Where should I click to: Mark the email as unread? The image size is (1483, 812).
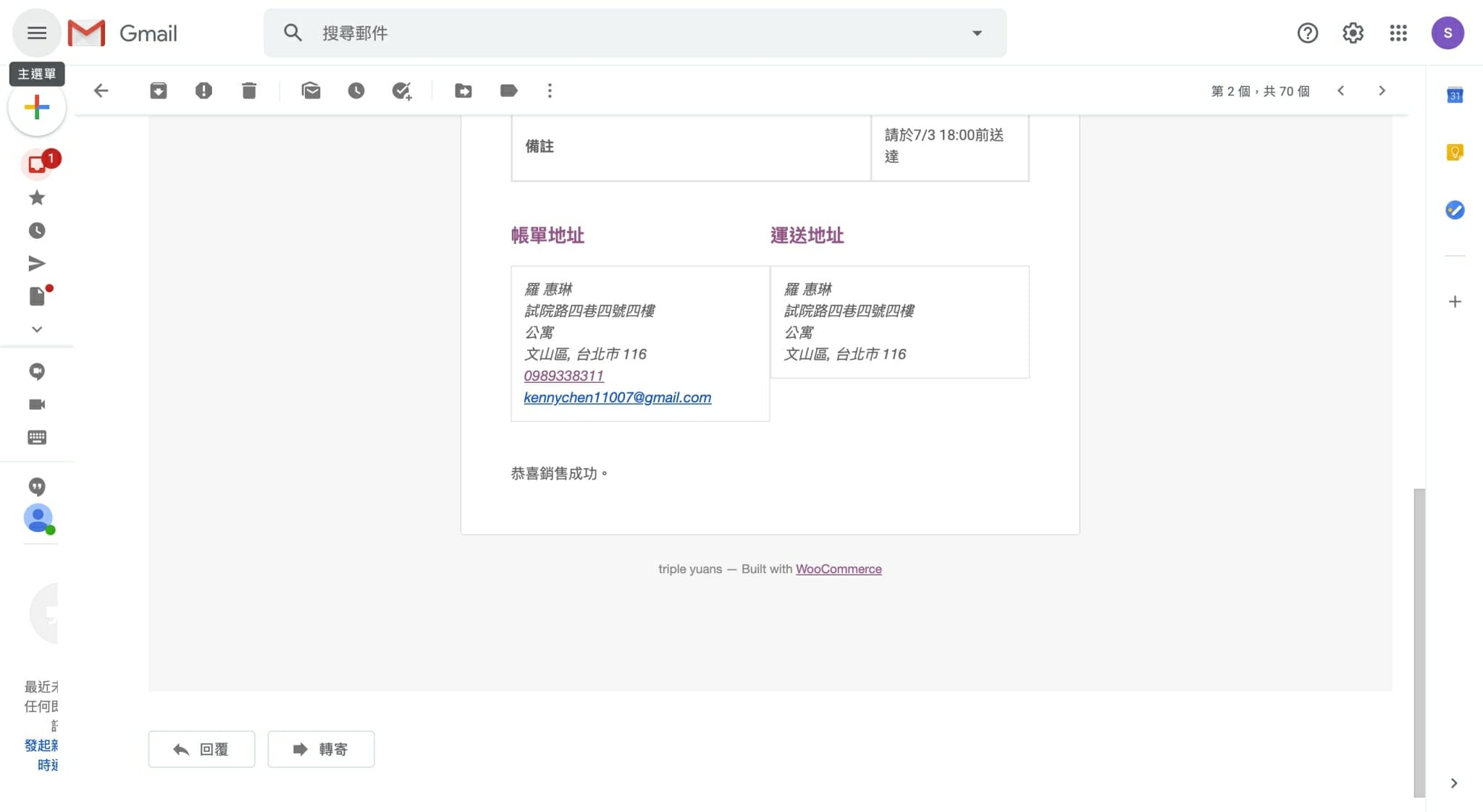(311, 90)
